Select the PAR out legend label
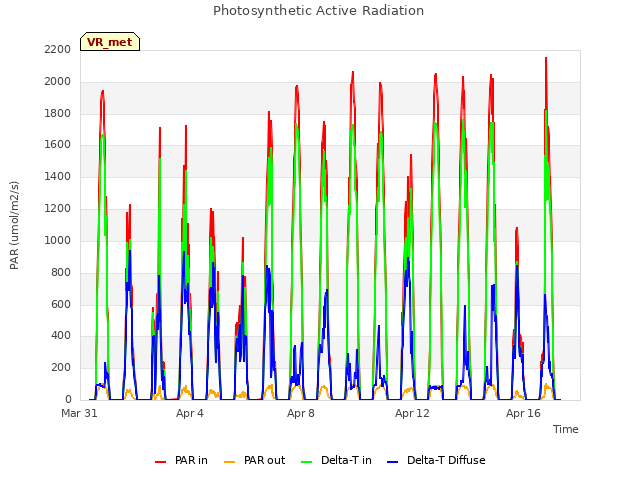640x480 pixels. 264,460
